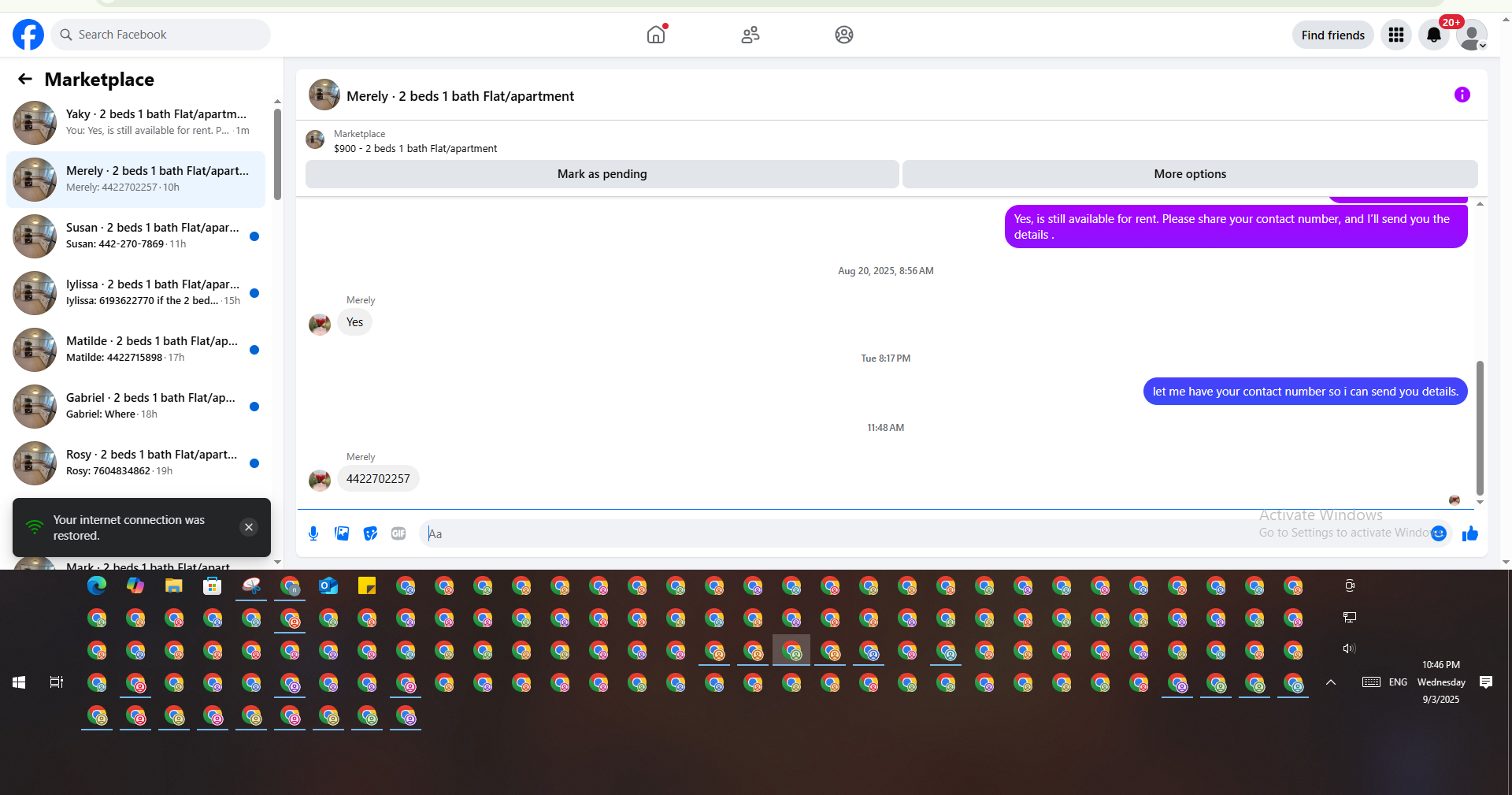Image resolution: width=1512 pixels, height=795 pixels.
Task: Open the Facebook menu grid icon
Action: pyautogui.click(x=1396, y=35)
